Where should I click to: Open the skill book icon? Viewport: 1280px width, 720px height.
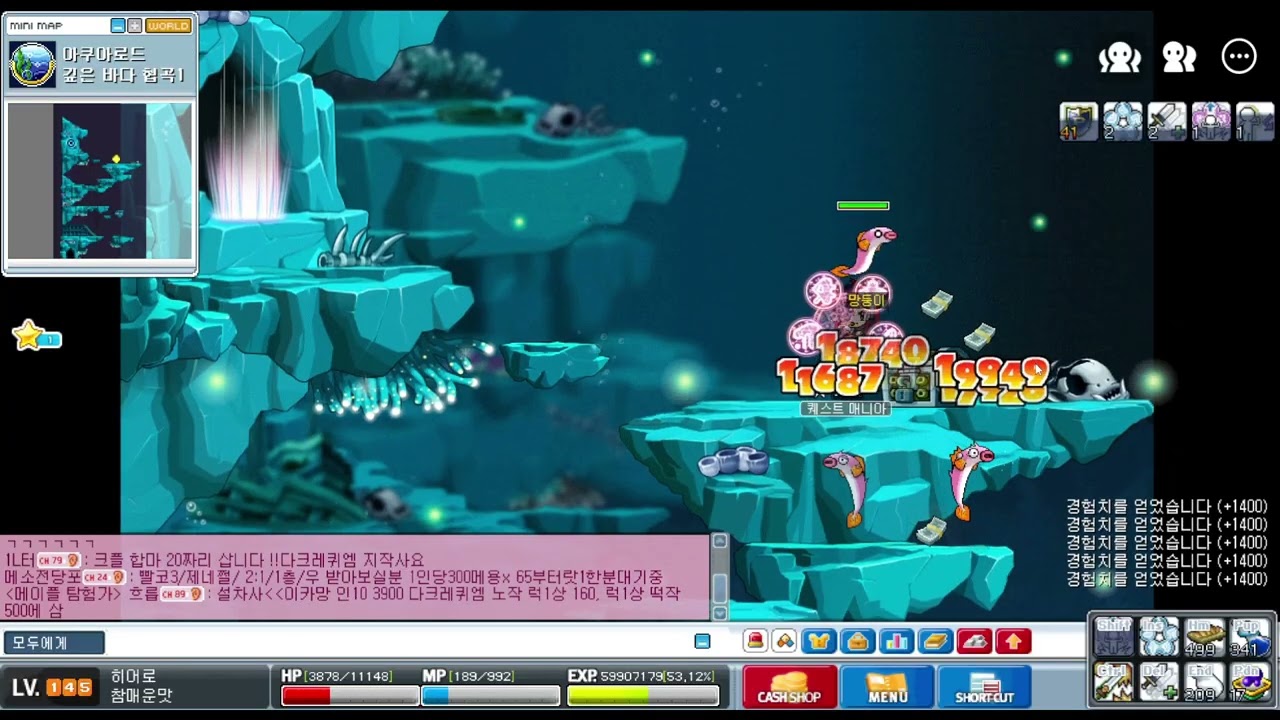point(935,641)
